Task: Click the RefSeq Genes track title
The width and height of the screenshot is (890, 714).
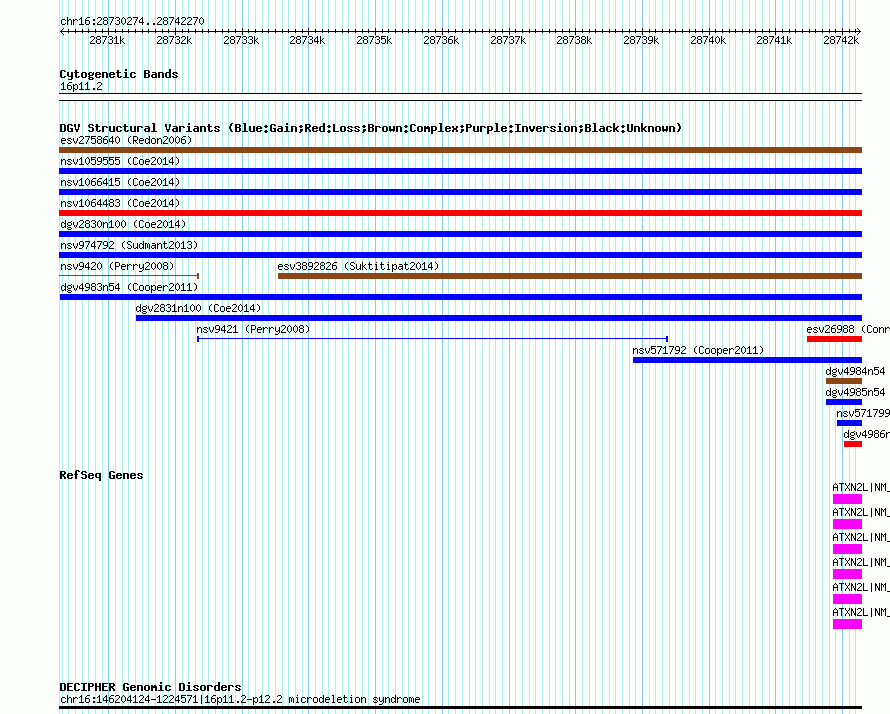Action: point(101,475)
